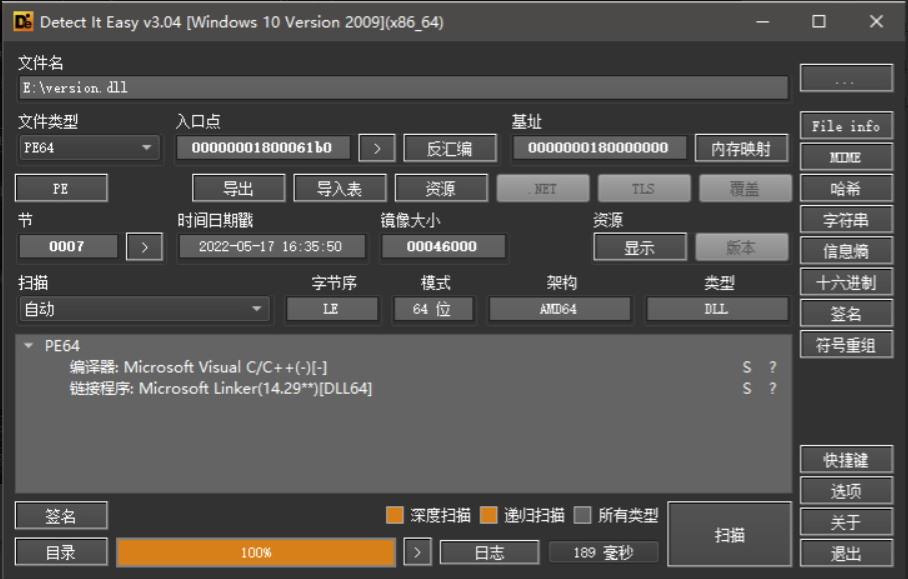Click the arrow button next to section count 0007

point(144,247)
